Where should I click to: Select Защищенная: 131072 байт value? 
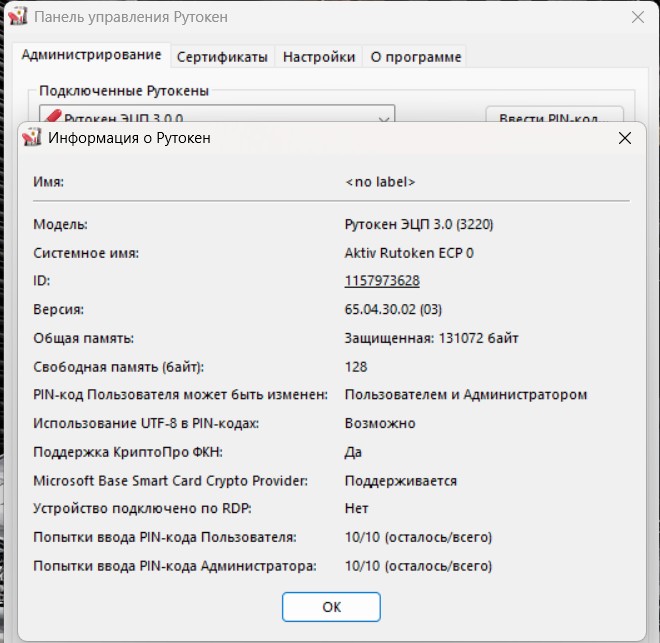(x=431, y=338)
